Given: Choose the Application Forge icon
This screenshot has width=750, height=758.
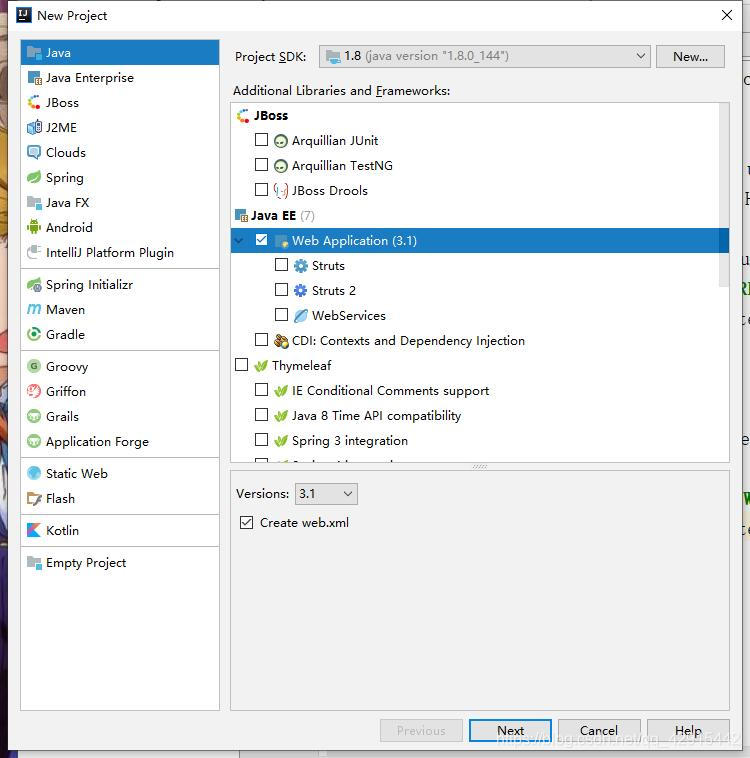Looking at the screenshot, I should pos(34,441).
